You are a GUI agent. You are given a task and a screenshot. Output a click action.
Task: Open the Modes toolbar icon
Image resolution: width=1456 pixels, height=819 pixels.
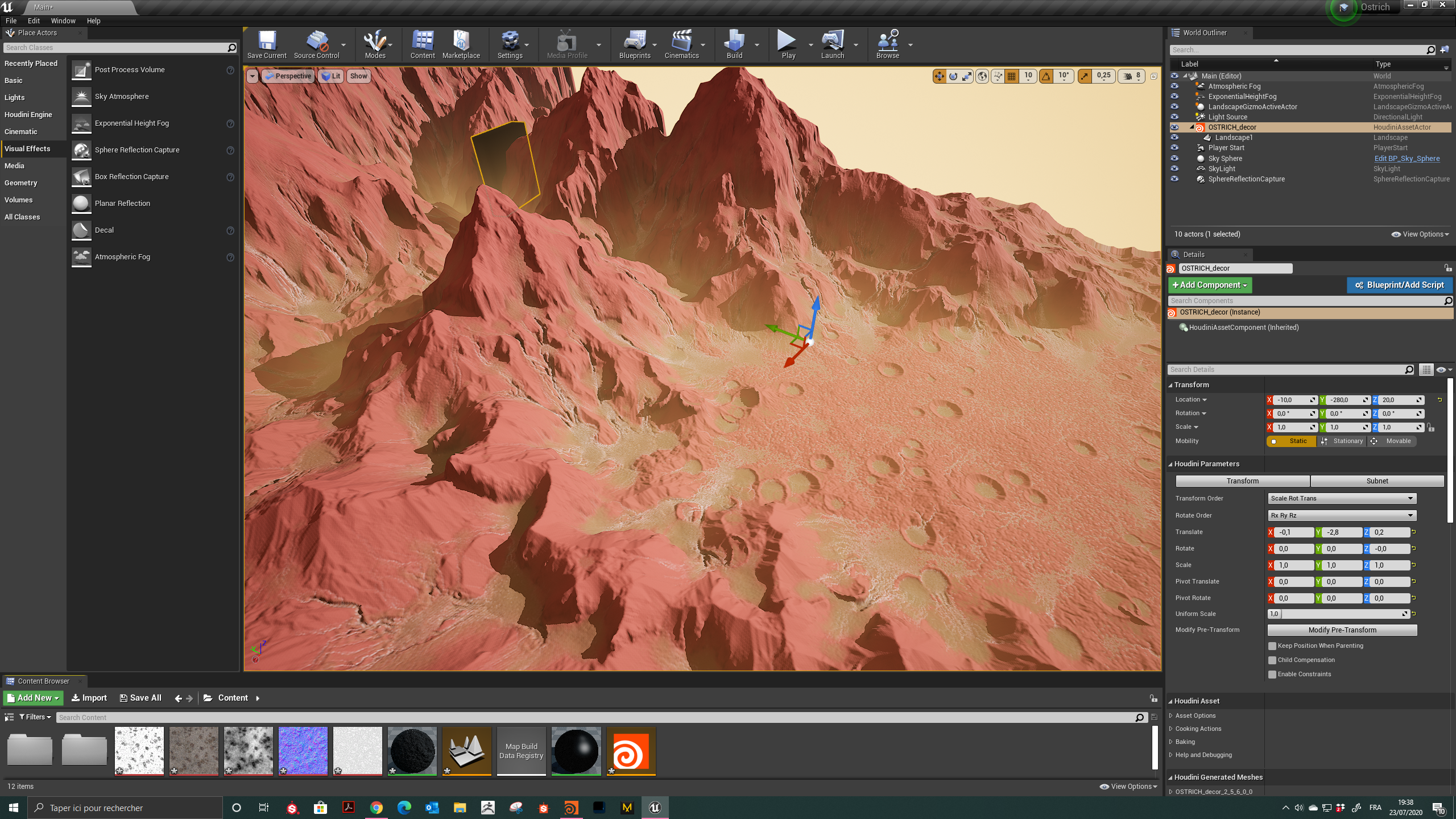pos(375,44)
